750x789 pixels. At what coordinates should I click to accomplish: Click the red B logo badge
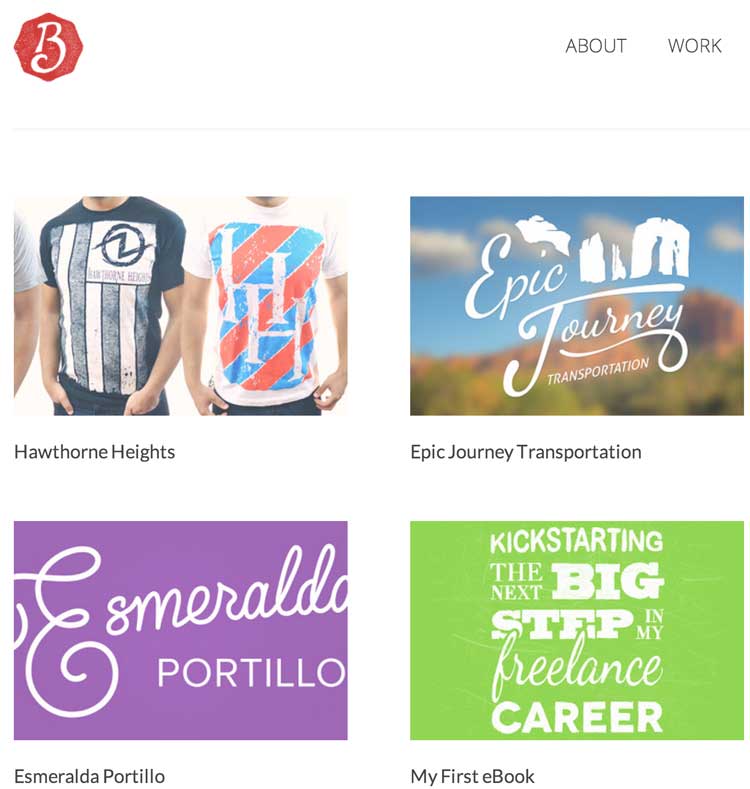coord(48,46)
